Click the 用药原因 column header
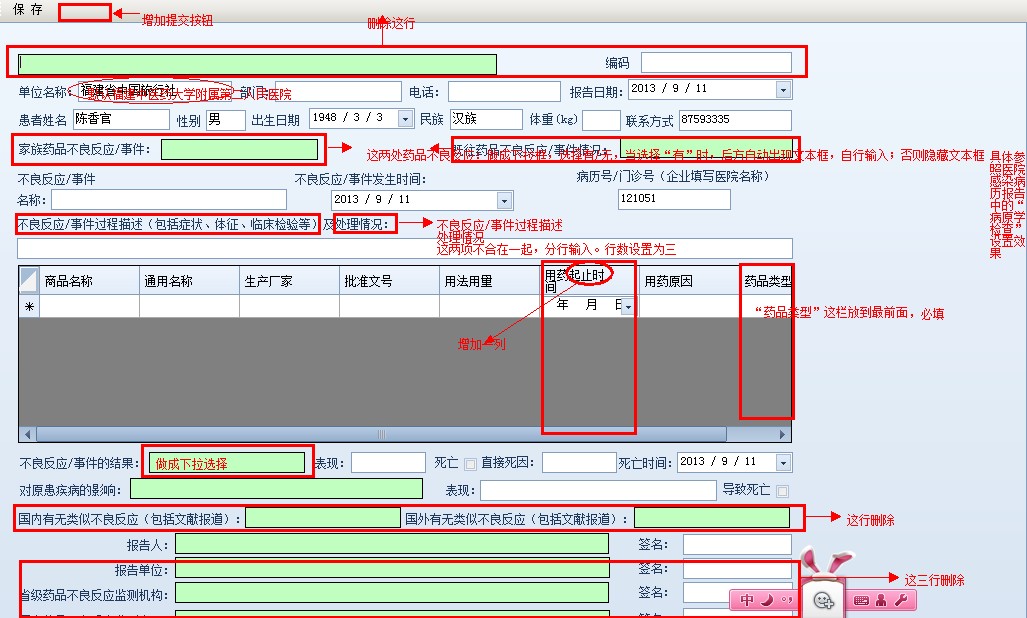Image resolution: width=1027 pixels, height=618 pixels. pyautogui.click(x=689, y=281)
